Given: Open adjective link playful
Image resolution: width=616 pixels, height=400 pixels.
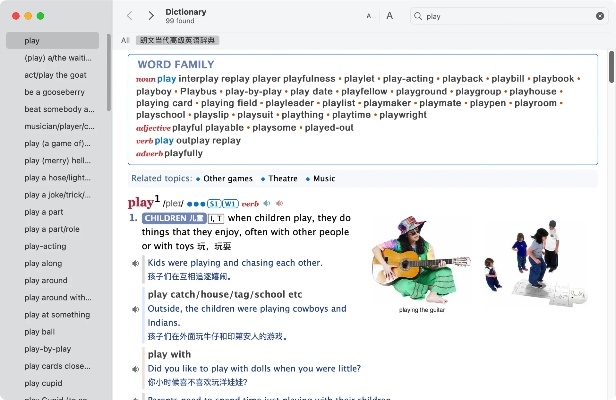Looking at the screenshot, I should click(x=187, y=128).
